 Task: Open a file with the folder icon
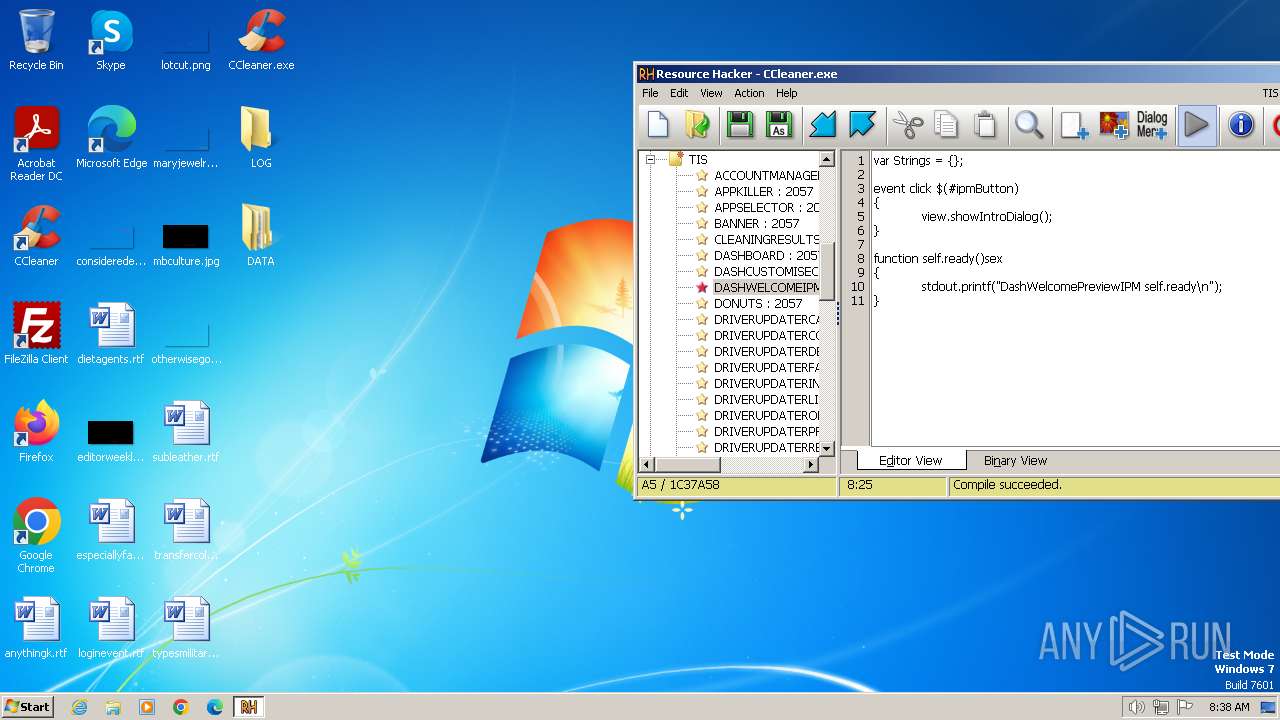pos(697,125)
